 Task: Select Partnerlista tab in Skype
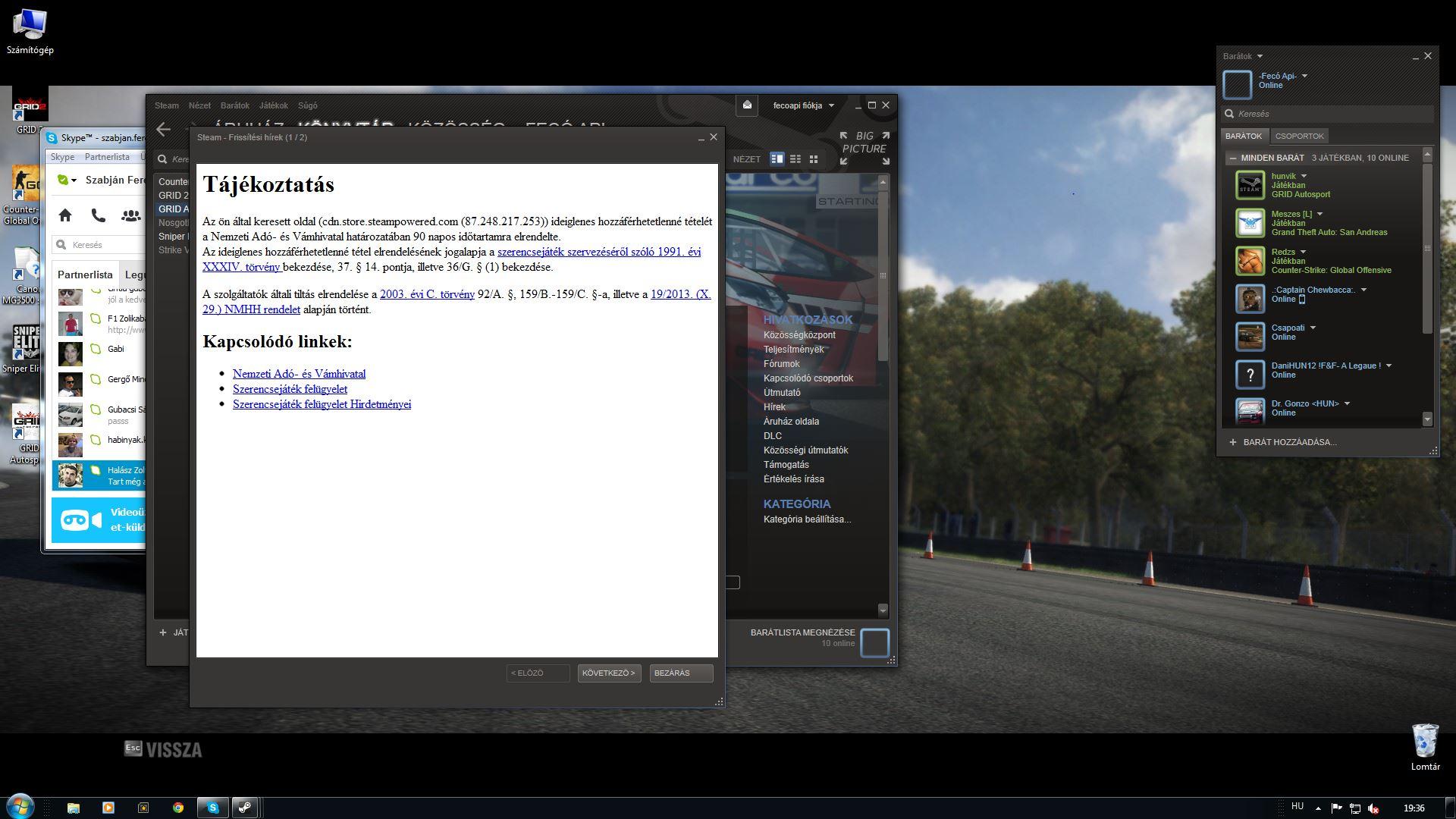[85, 275]
